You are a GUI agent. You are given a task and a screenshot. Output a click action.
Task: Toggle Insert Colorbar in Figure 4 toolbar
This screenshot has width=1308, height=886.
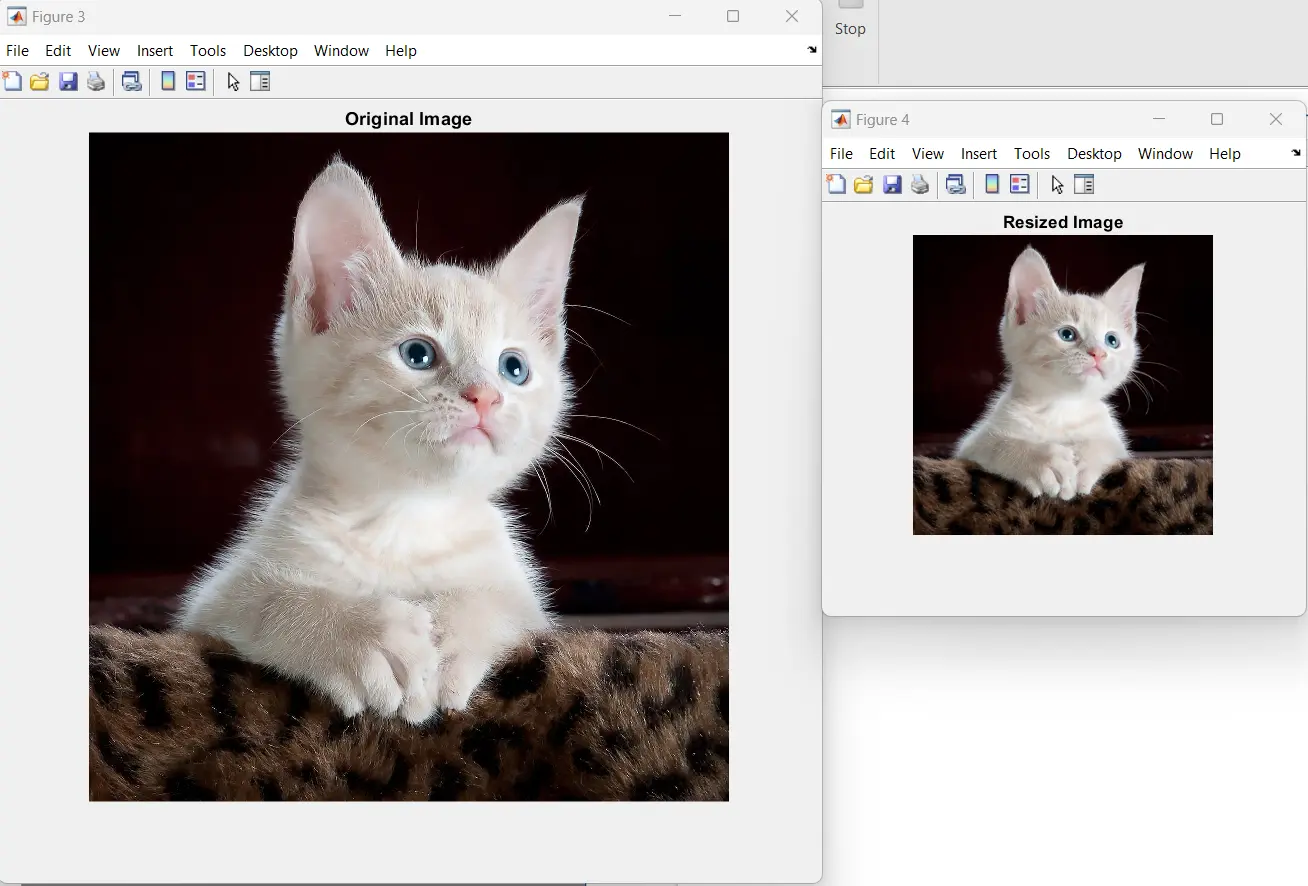[992, 185]
